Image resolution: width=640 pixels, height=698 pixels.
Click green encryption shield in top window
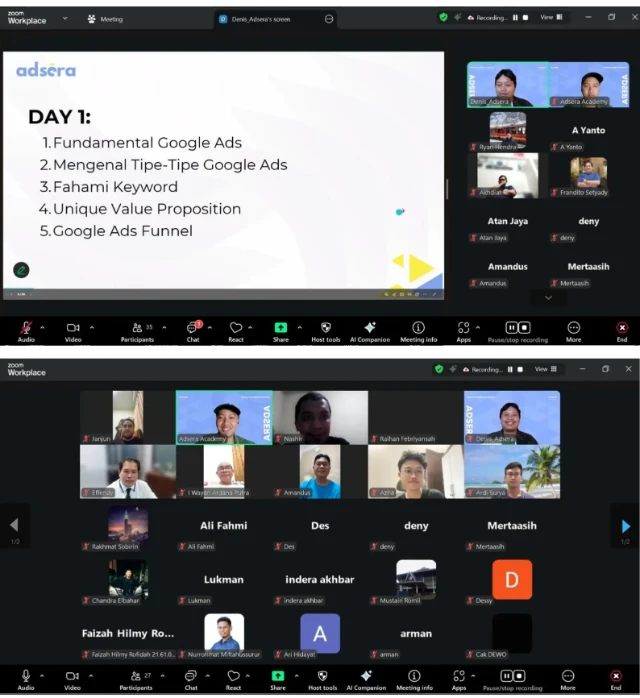pyautogui.click(x=443, y=17)
